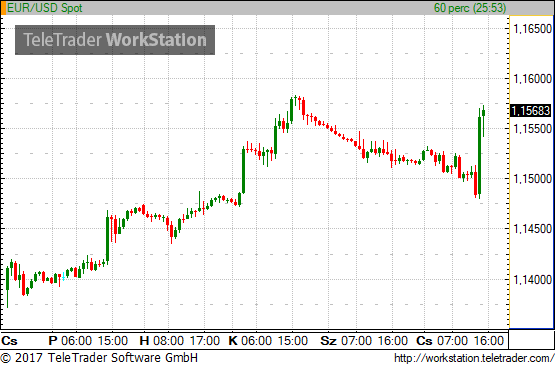Click the tall green candle at far right
This screenshot has width=555, height=367.
click(x=480, y=154)
